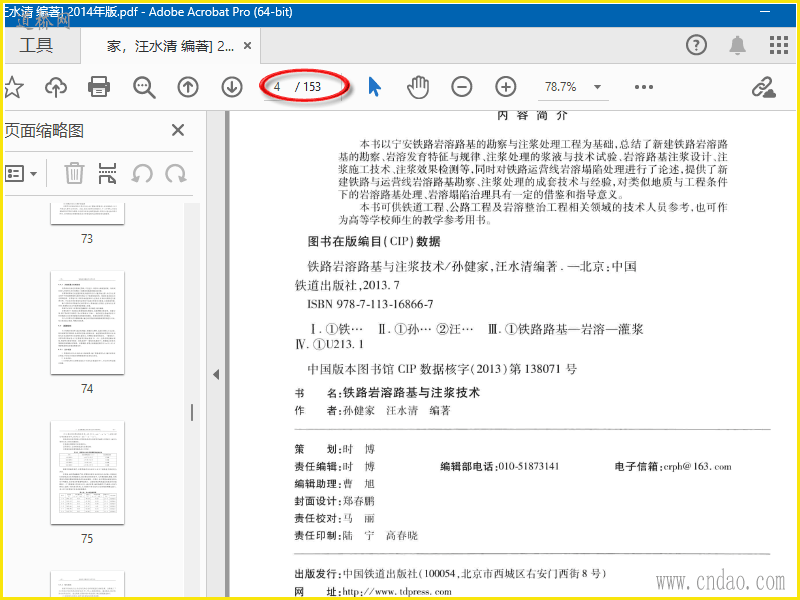Collapse the navigation pane arrow
This screenshot has width=800, height=600.
tap(216, 375)
